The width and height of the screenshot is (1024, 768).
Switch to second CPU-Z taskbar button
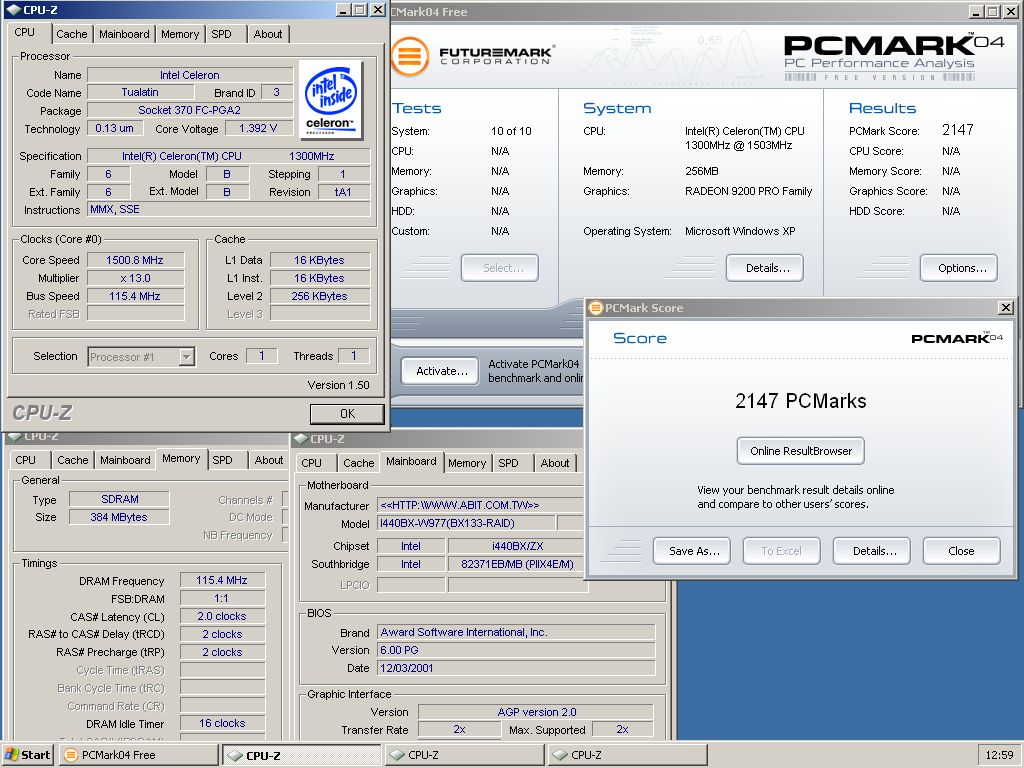pyautogui.click(x=464, y=755)
